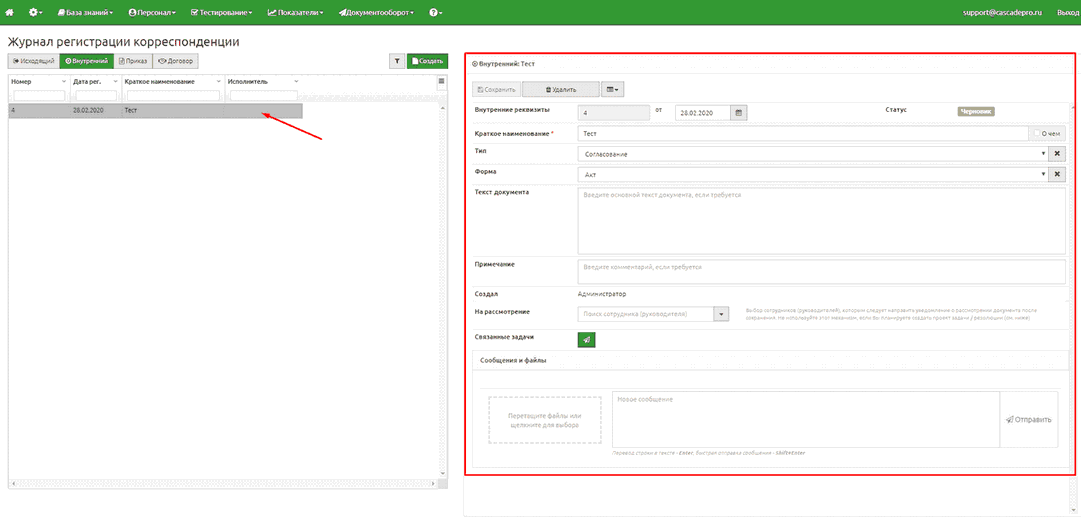Click the Выход logout link

(1067, 12)
